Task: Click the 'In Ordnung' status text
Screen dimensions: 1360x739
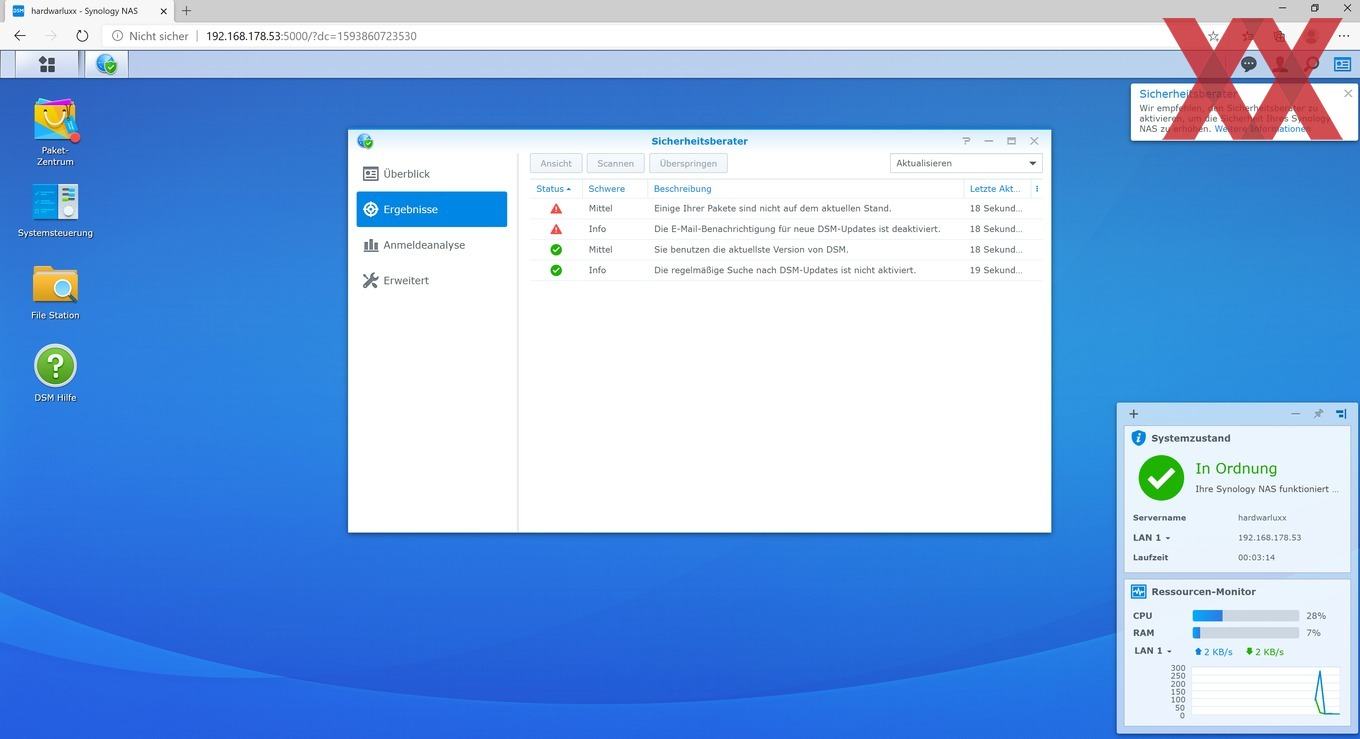Action: [x=1236, y=468]
